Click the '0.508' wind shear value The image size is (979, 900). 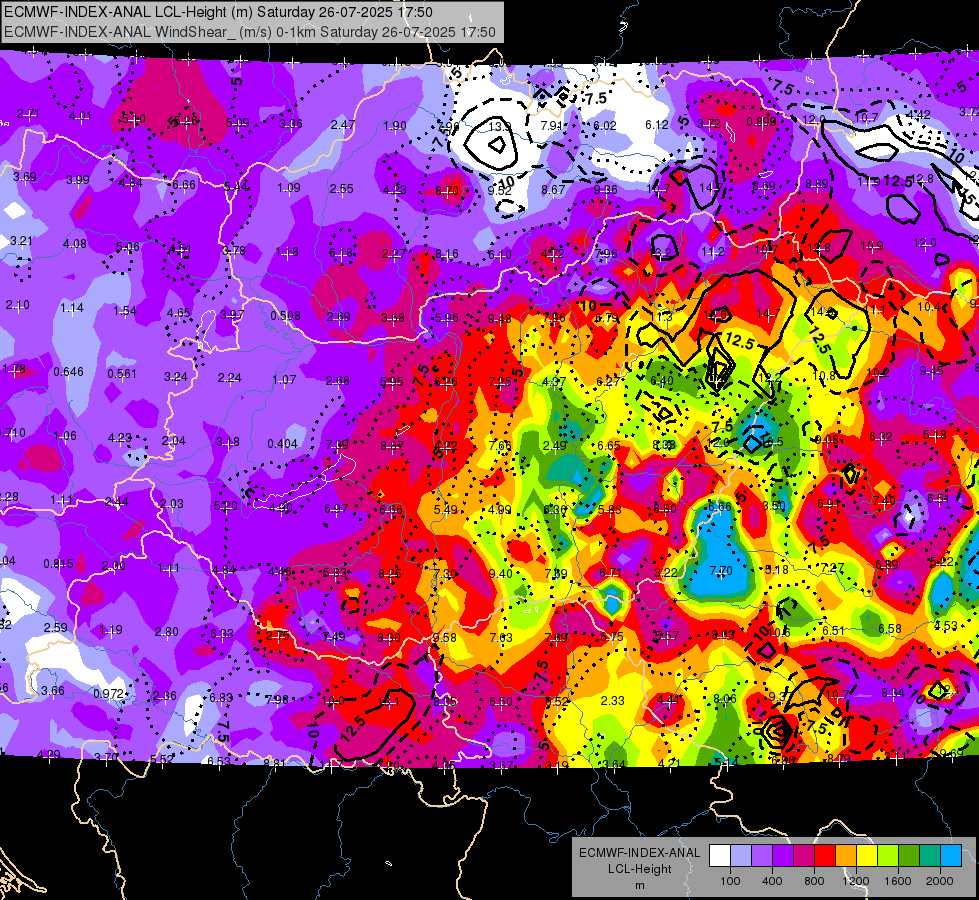[x=285, y=315]
